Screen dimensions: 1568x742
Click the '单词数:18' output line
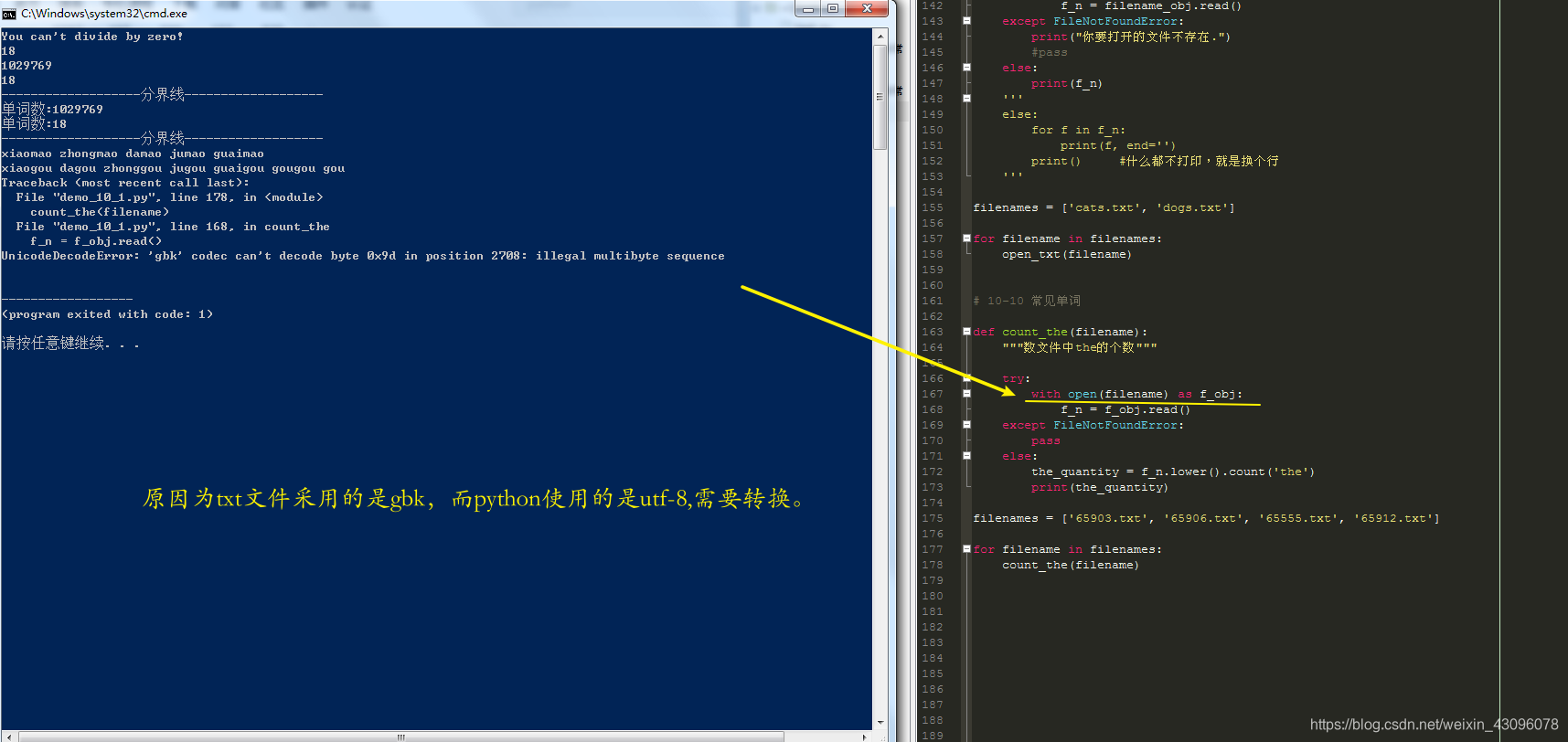click(34, 123)
